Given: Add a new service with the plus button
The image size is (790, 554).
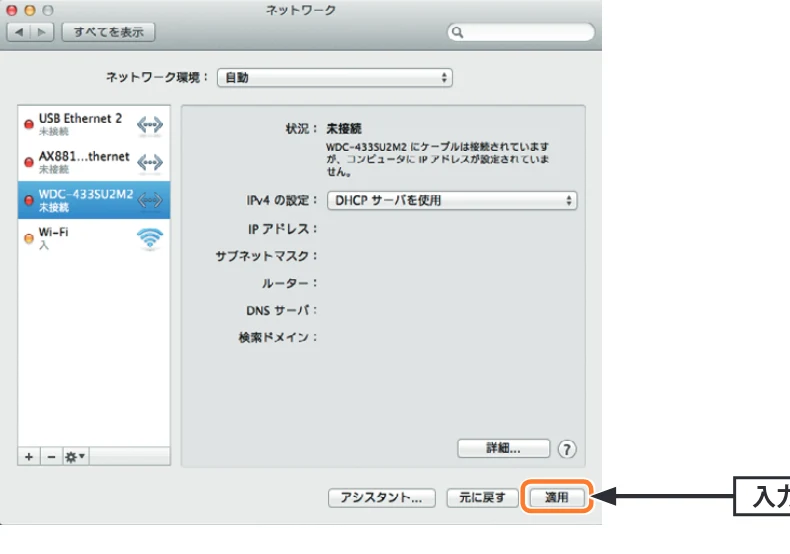Looking at the screenshot, I should point(29,456).
